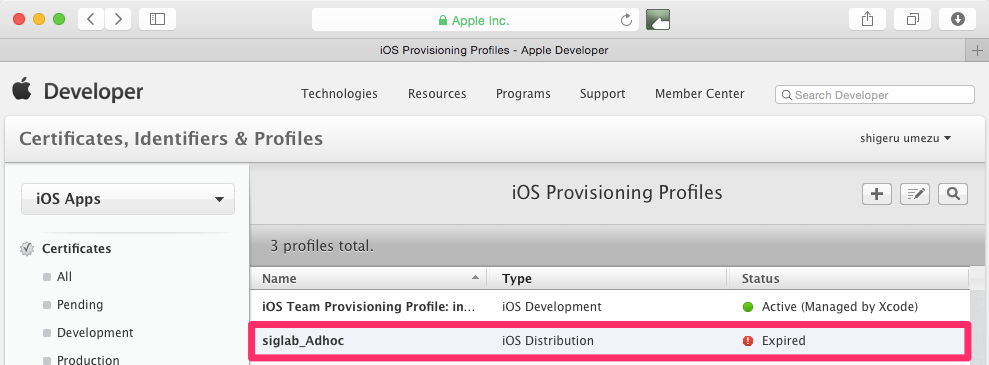Click the red Expired warning icon
Viewport: 989px width, 365px height.
pyautogui.click(x=748, y=341)
